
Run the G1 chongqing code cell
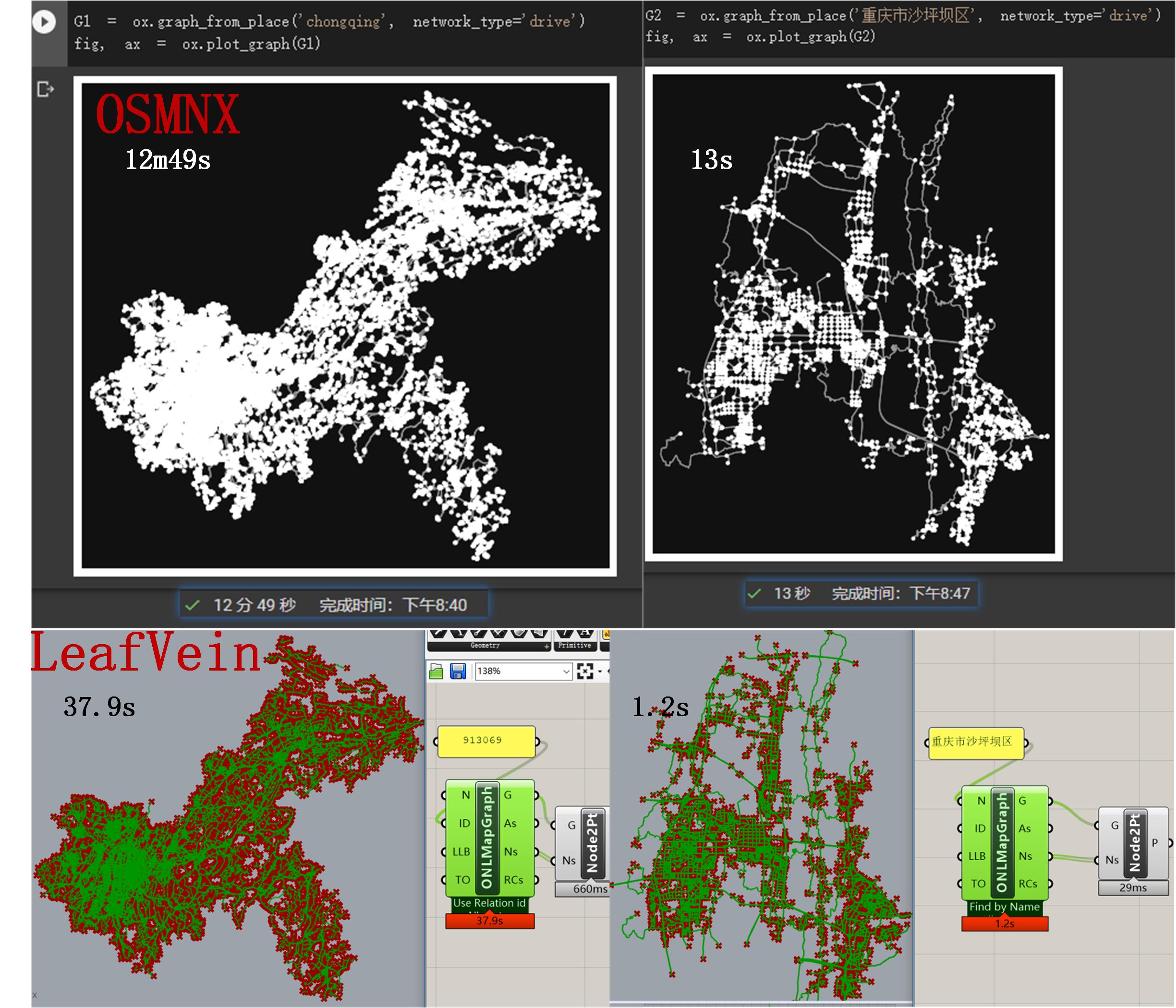click(44, 22)
